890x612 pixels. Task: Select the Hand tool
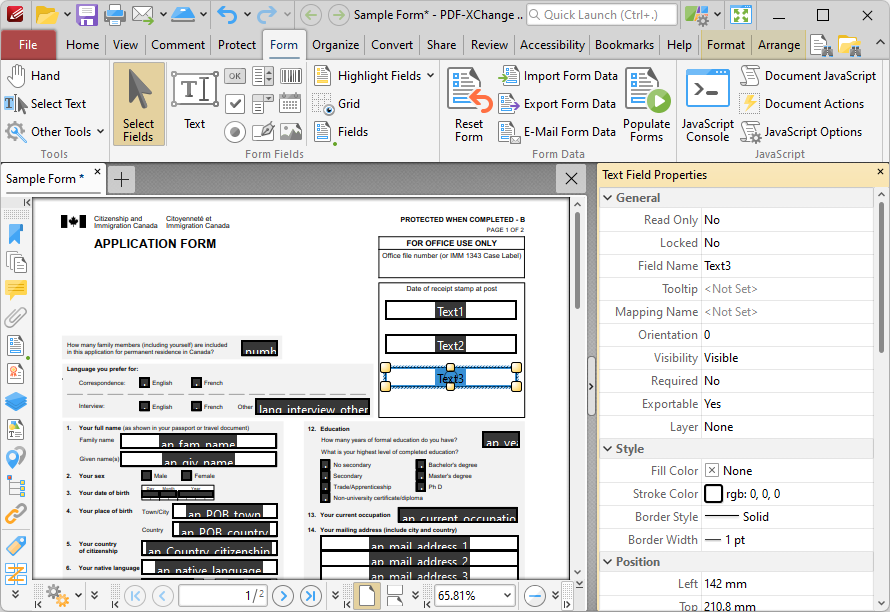coord(33,76)
